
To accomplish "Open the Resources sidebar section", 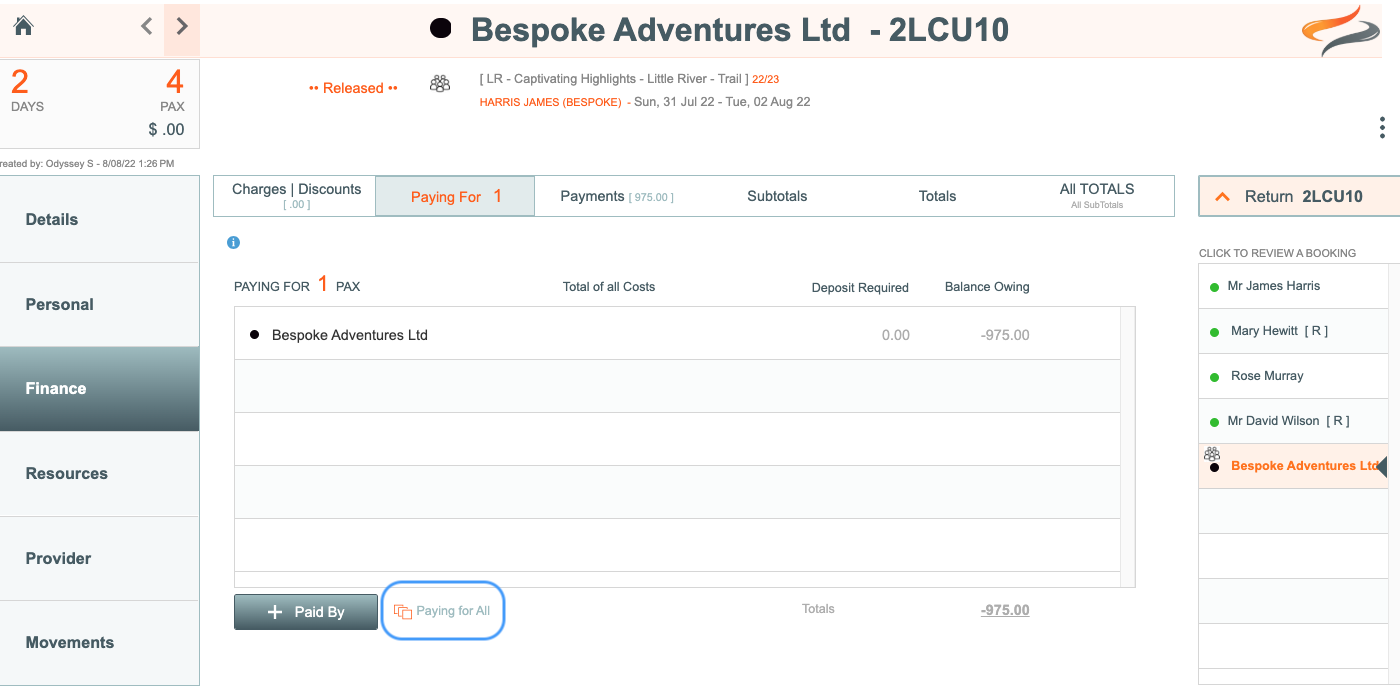I will [x=100, y=474].
